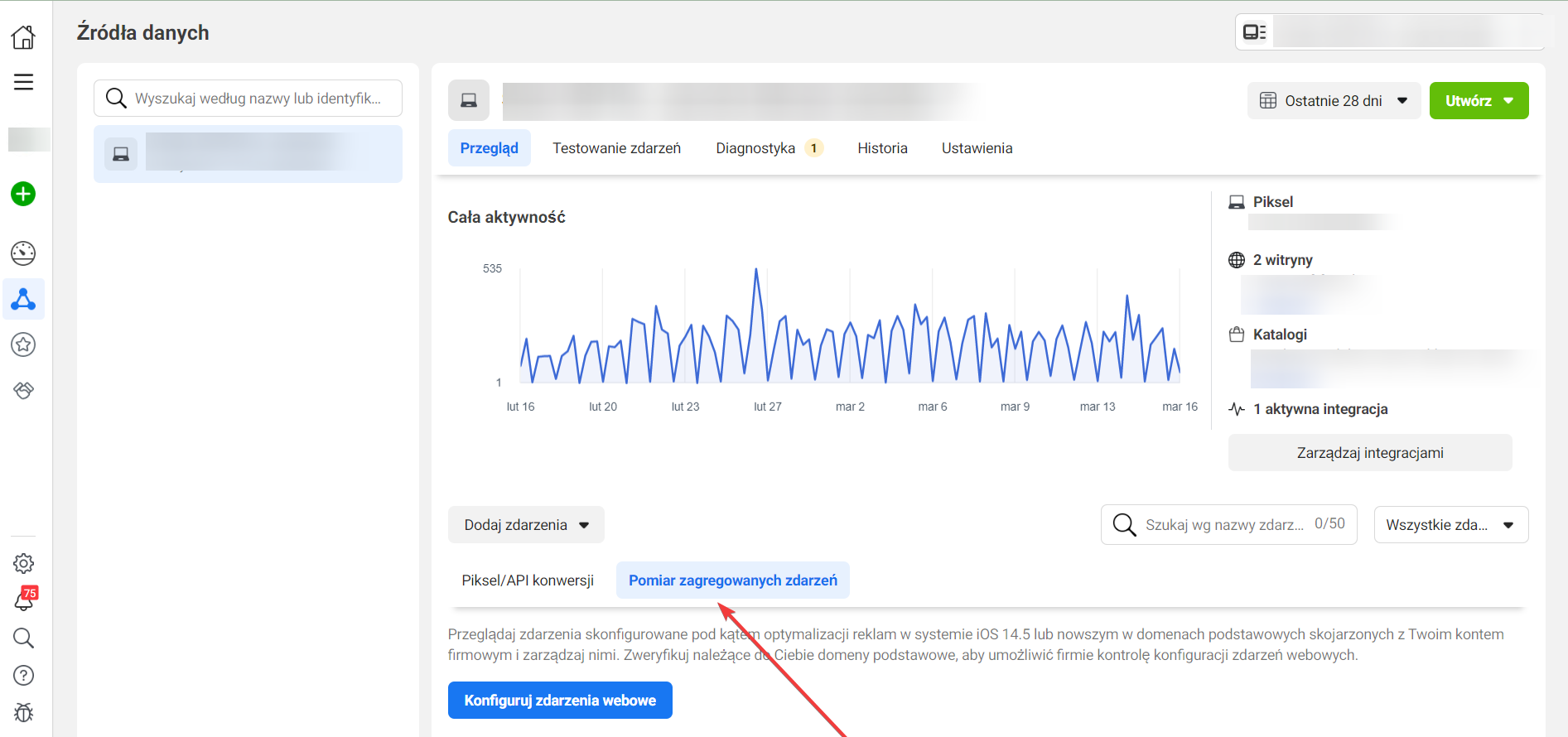Open notifications bell with 75 badge
The width and height of the screenshot is (1568, 737).
(24, 600)
